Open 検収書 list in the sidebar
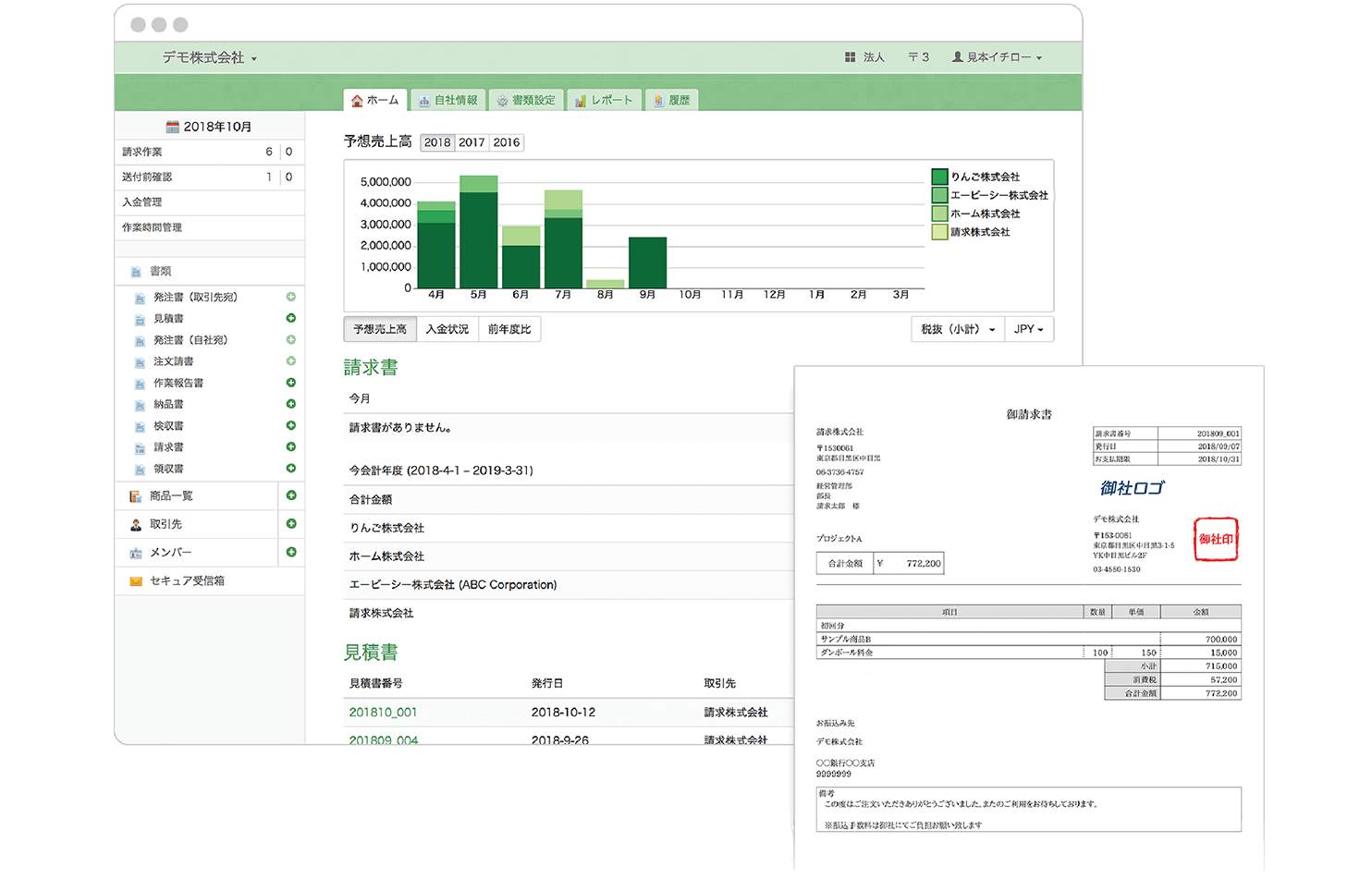Screen dimensions: 1372x891 (x=168, y=426)
